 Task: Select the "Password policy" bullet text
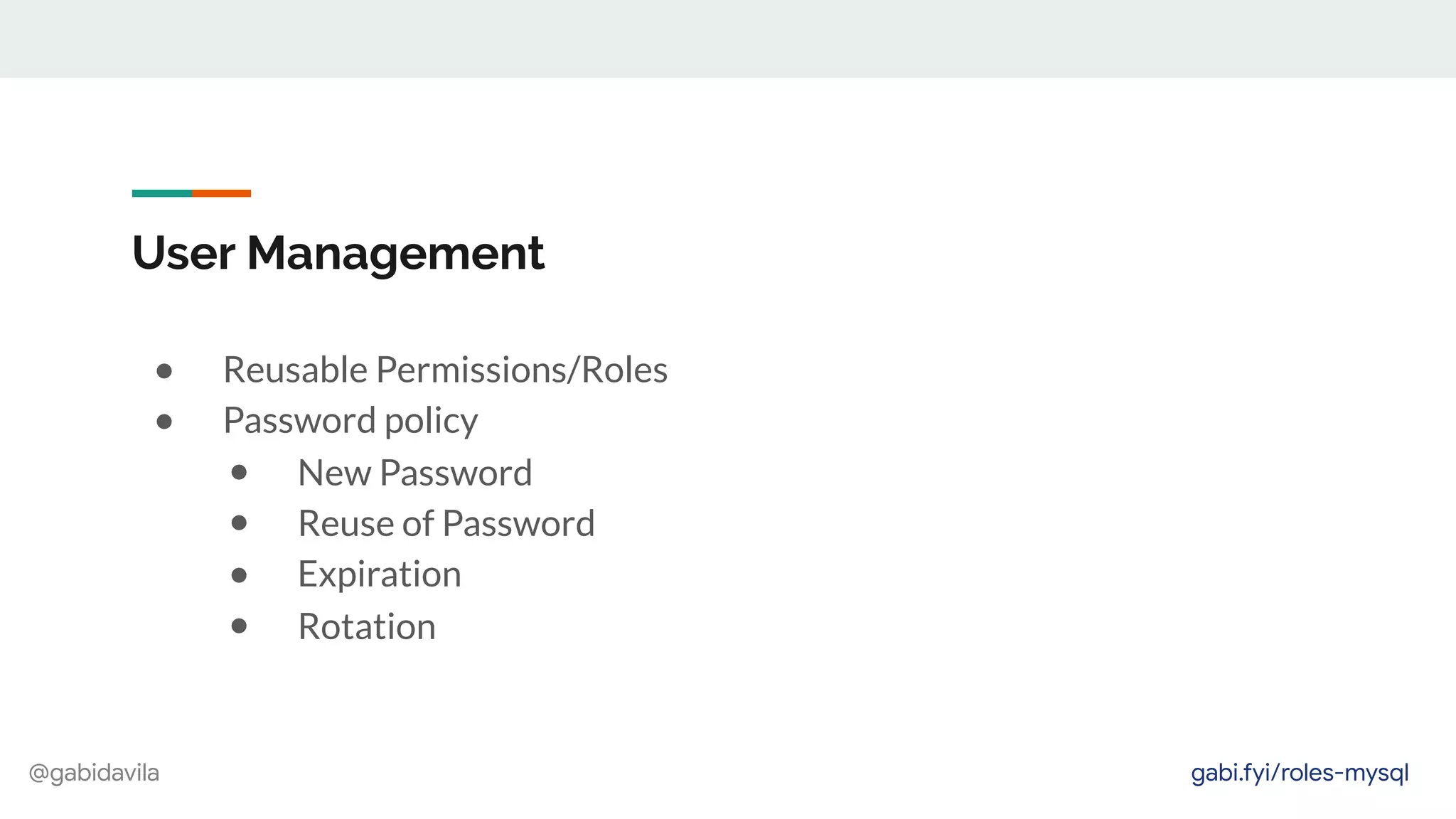click(x=350, y=421)
